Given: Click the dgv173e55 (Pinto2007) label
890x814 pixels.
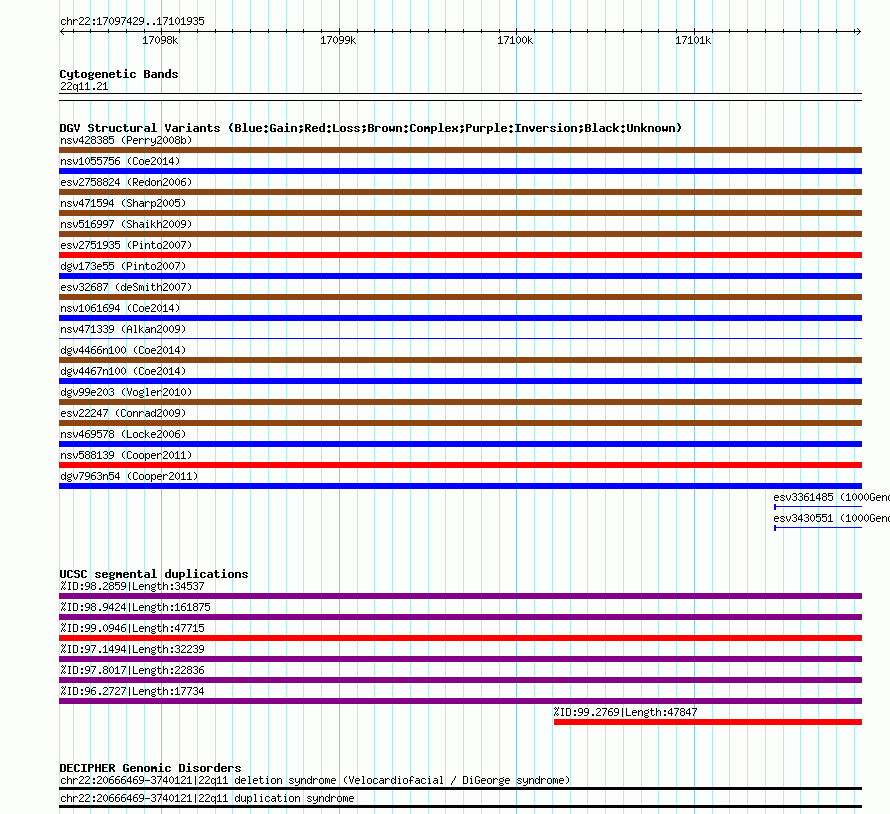Looking at the screenshot, I should point(123,266).
